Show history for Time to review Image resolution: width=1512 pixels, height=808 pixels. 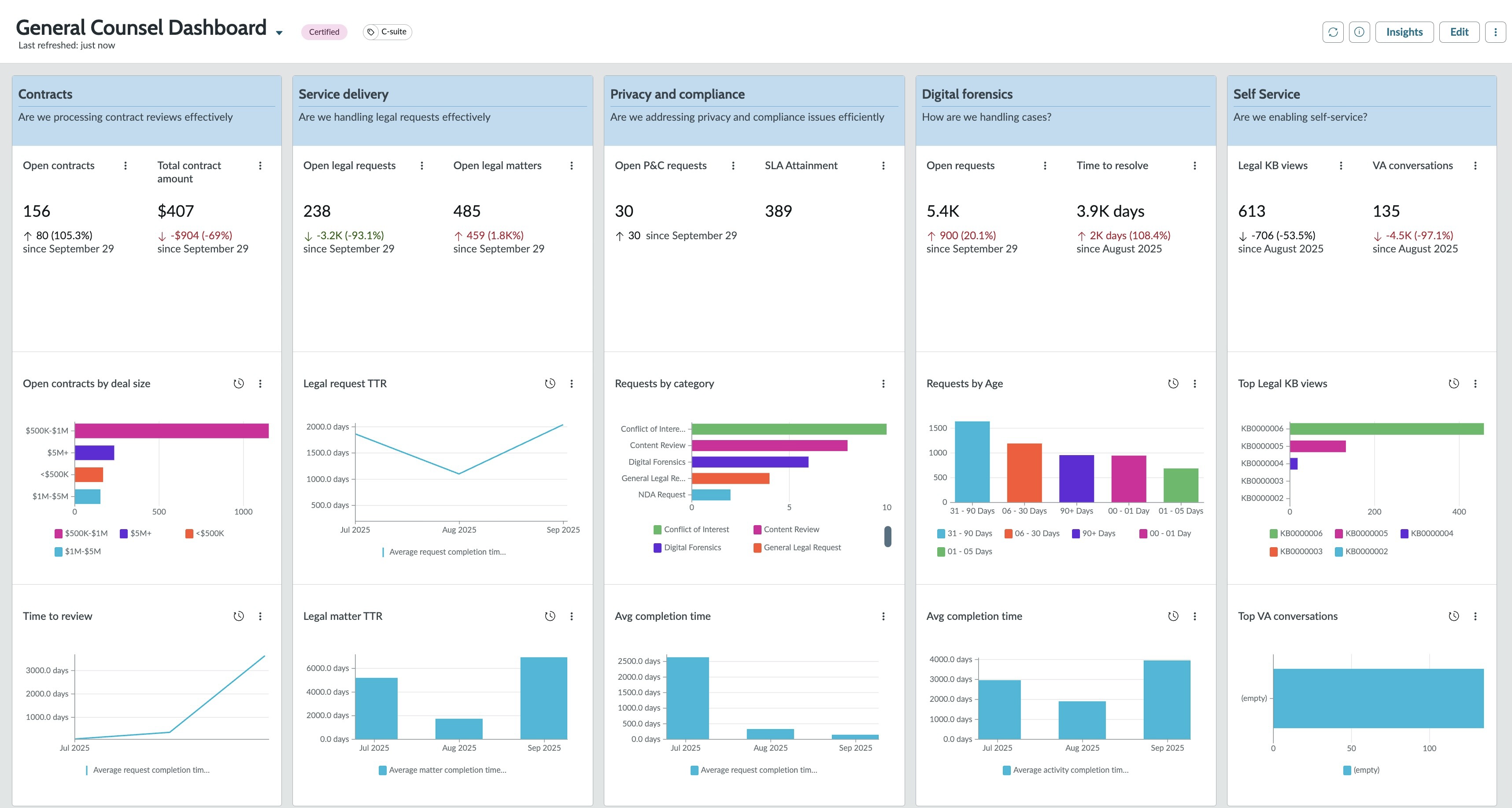point(239,616)
